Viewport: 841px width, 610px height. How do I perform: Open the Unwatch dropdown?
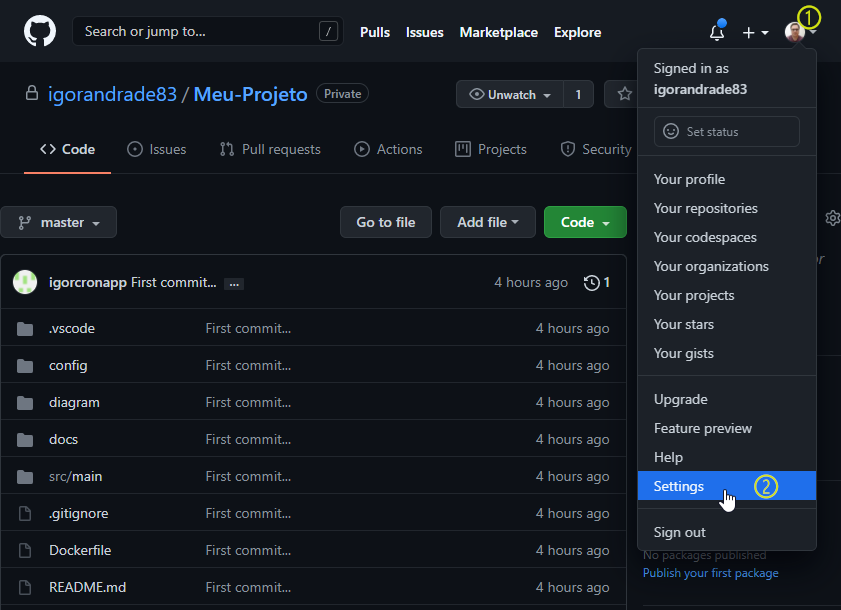point(510,94)
